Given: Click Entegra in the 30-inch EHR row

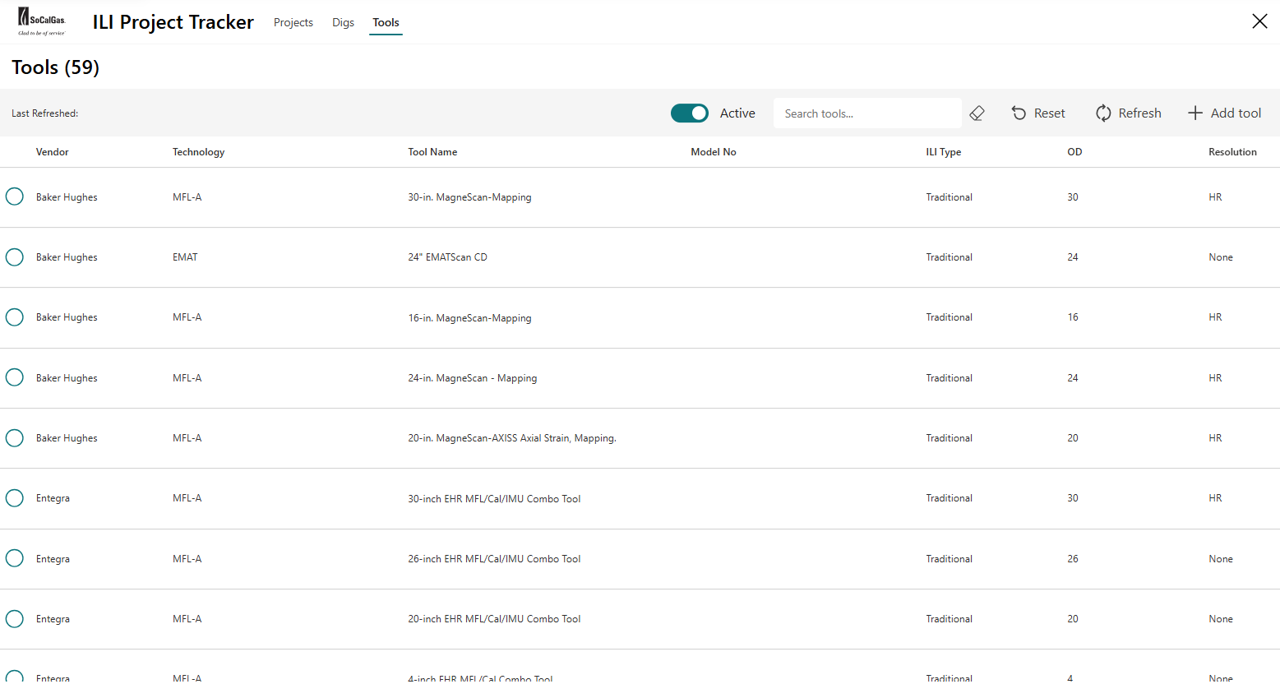Looking at the screenshot, I should pyautogui.click(x=53, y=498).
